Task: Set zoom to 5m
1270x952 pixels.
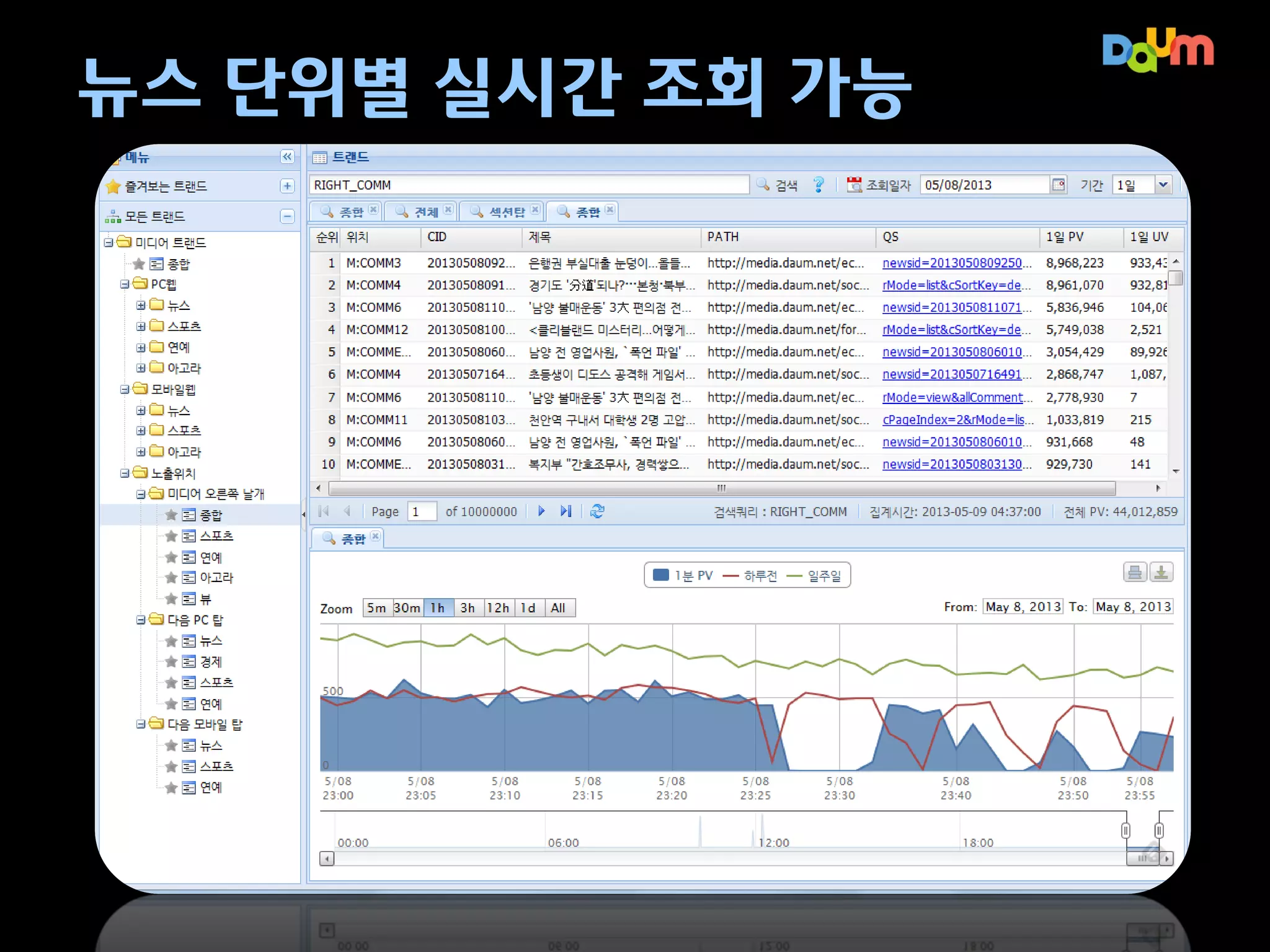Action: 377,608
